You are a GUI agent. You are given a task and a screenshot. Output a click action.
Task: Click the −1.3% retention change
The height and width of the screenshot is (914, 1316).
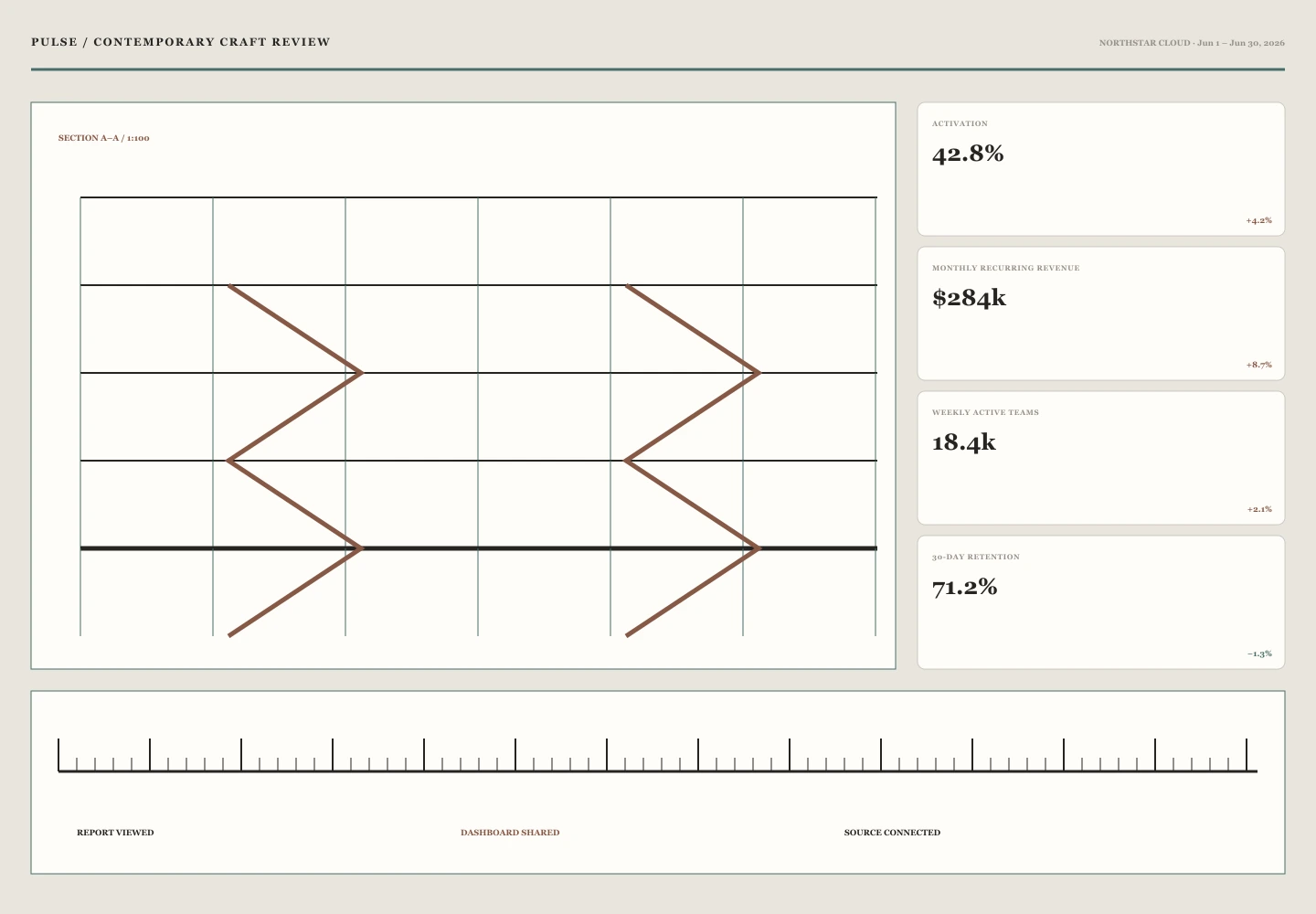[x=1258, y=654]
